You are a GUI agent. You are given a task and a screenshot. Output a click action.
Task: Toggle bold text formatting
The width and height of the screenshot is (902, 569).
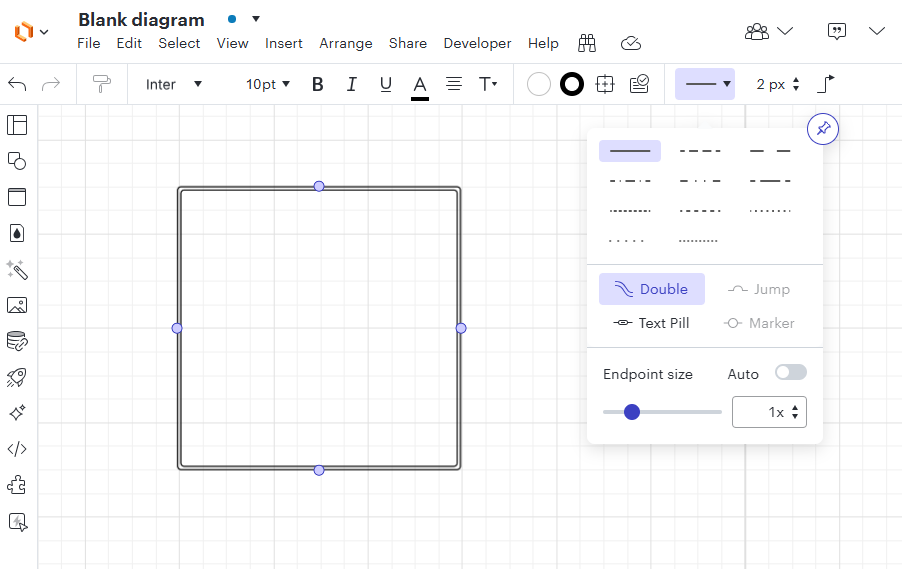coord(318,85)
